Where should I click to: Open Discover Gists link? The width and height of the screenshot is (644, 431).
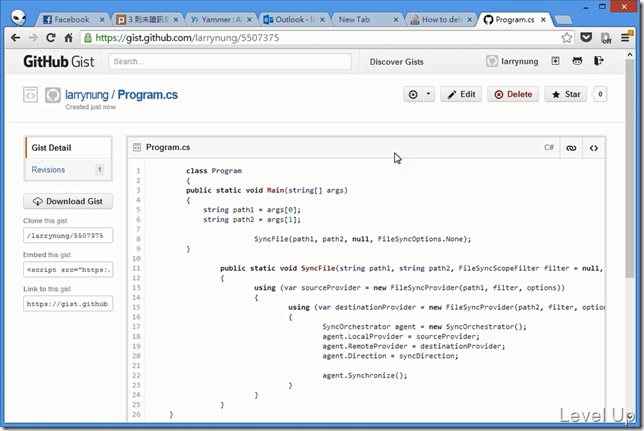pos(396,62)
